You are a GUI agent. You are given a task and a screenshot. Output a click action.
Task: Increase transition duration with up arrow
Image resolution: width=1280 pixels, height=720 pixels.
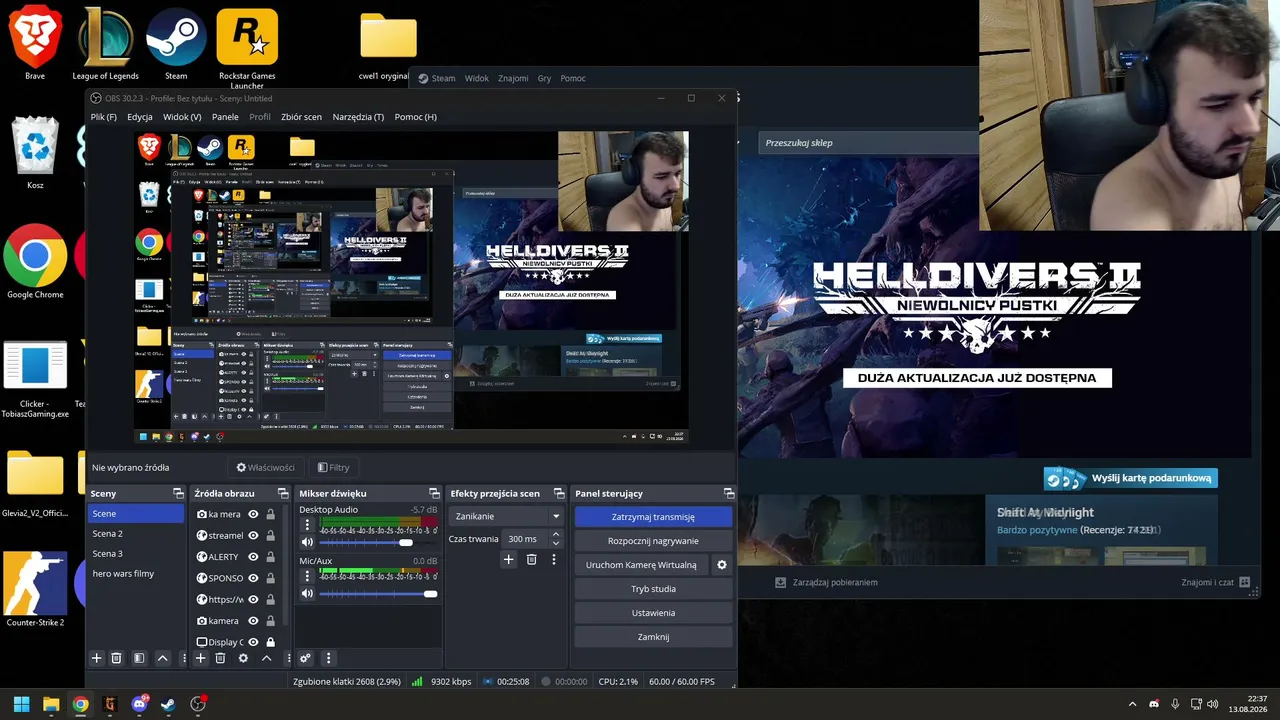556,534
